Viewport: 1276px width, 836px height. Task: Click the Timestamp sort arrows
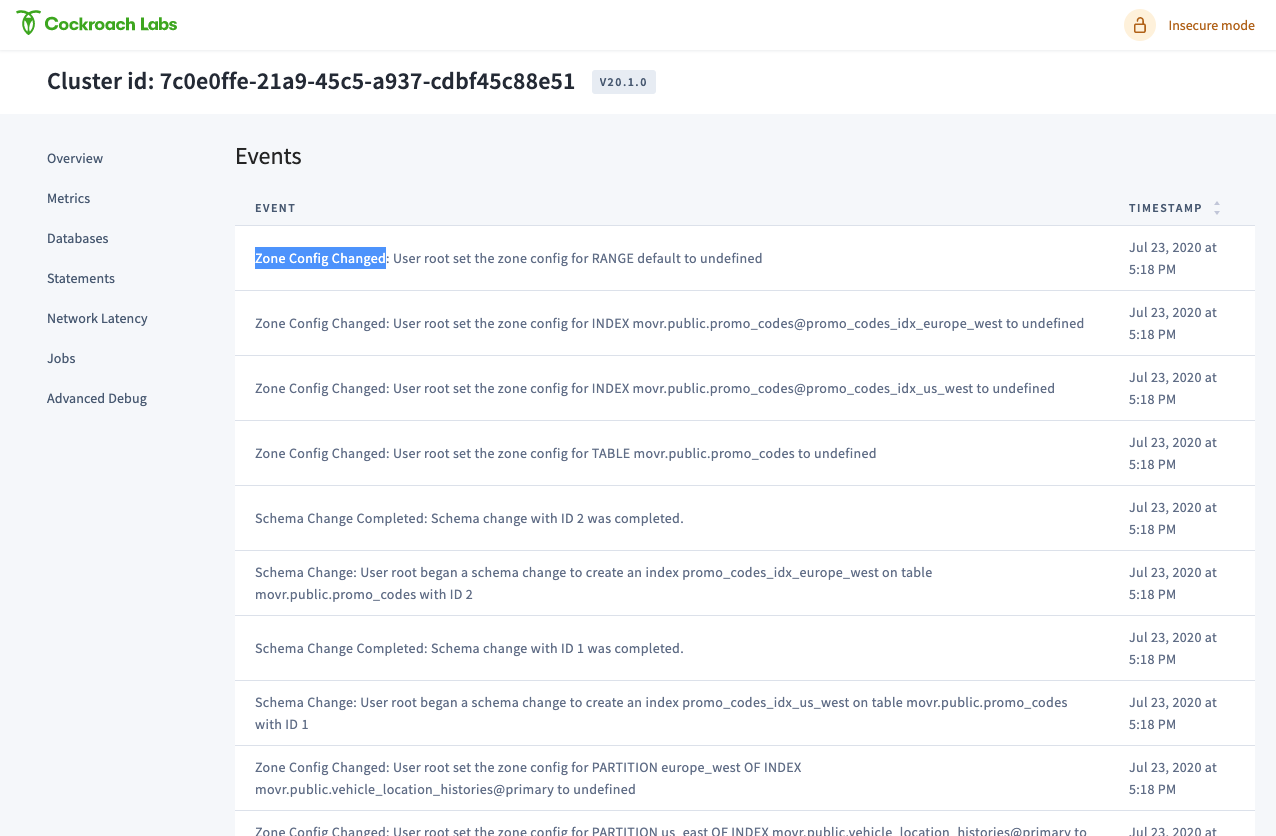(x=1216, y=207)
